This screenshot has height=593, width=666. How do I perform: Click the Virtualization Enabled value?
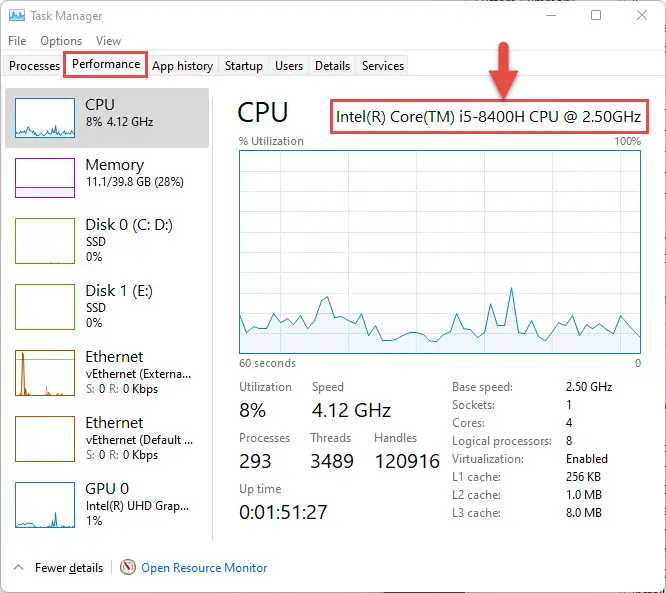pos(587,459)
